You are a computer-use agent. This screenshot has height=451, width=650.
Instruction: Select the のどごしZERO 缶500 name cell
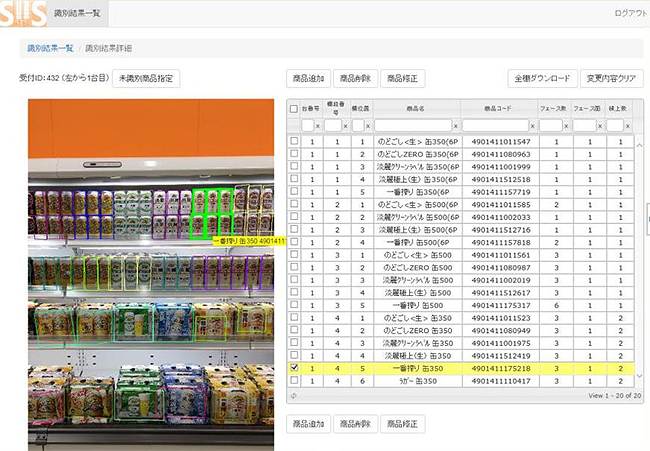[418, 267]
